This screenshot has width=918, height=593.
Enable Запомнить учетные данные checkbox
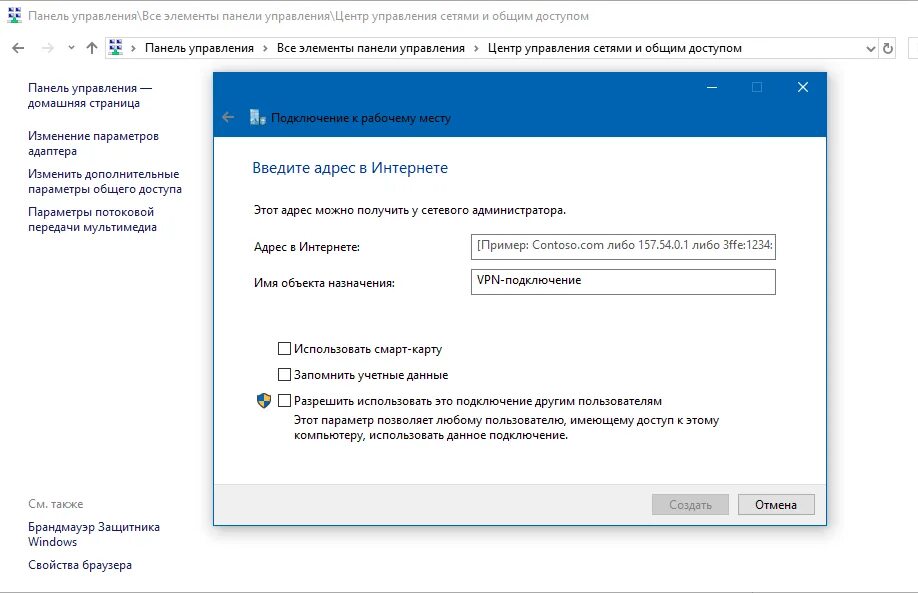tap(284, 375)
